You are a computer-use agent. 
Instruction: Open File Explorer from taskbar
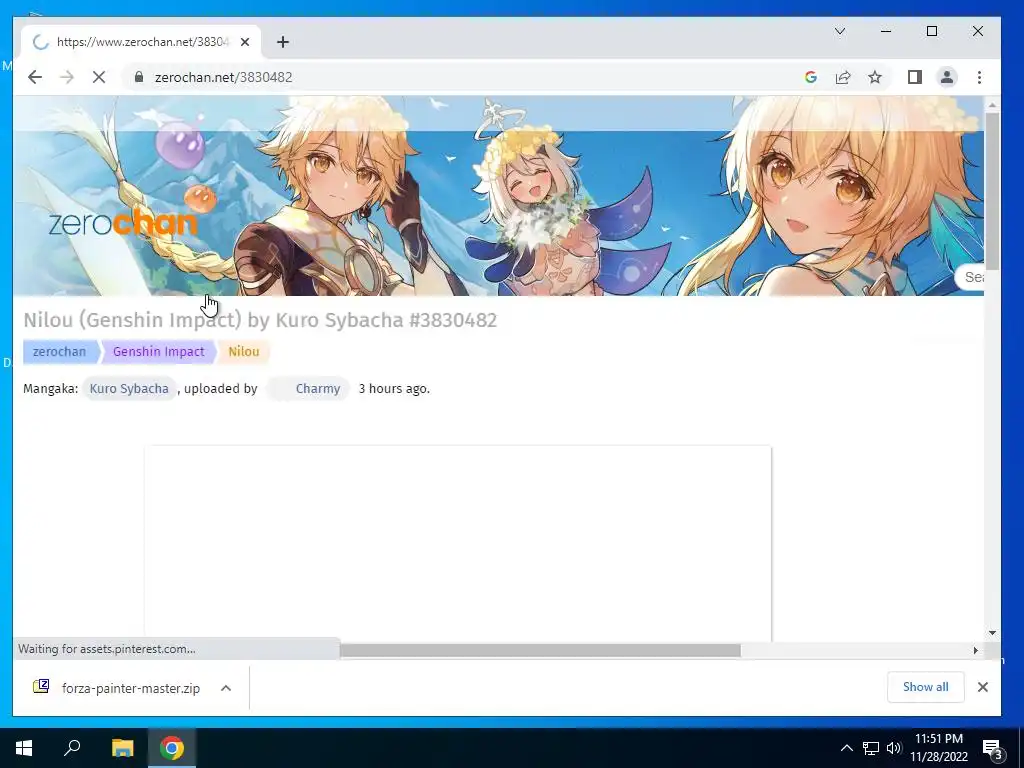tap(122, 748)
